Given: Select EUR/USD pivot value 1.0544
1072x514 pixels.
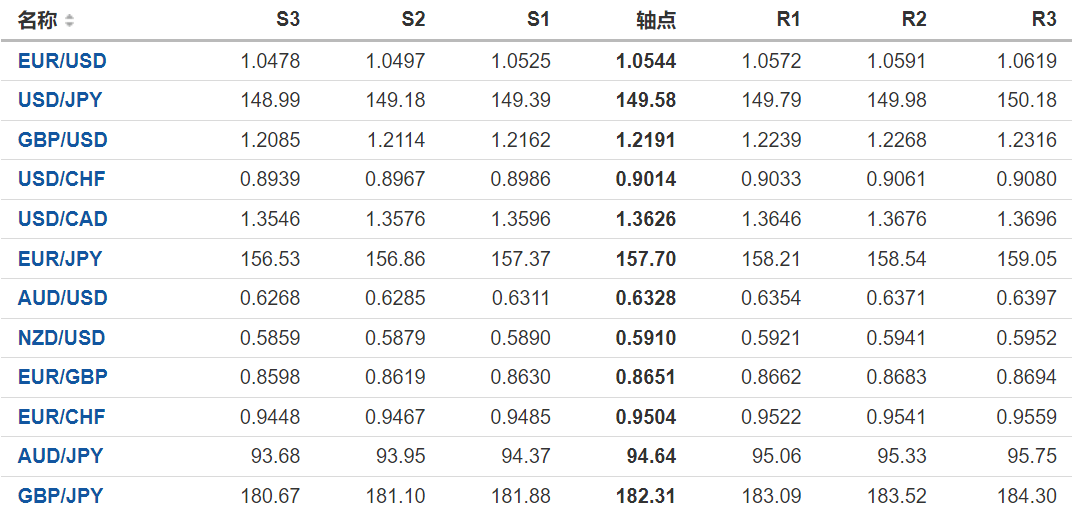Looking at the screenshot, I should [646, 61].
